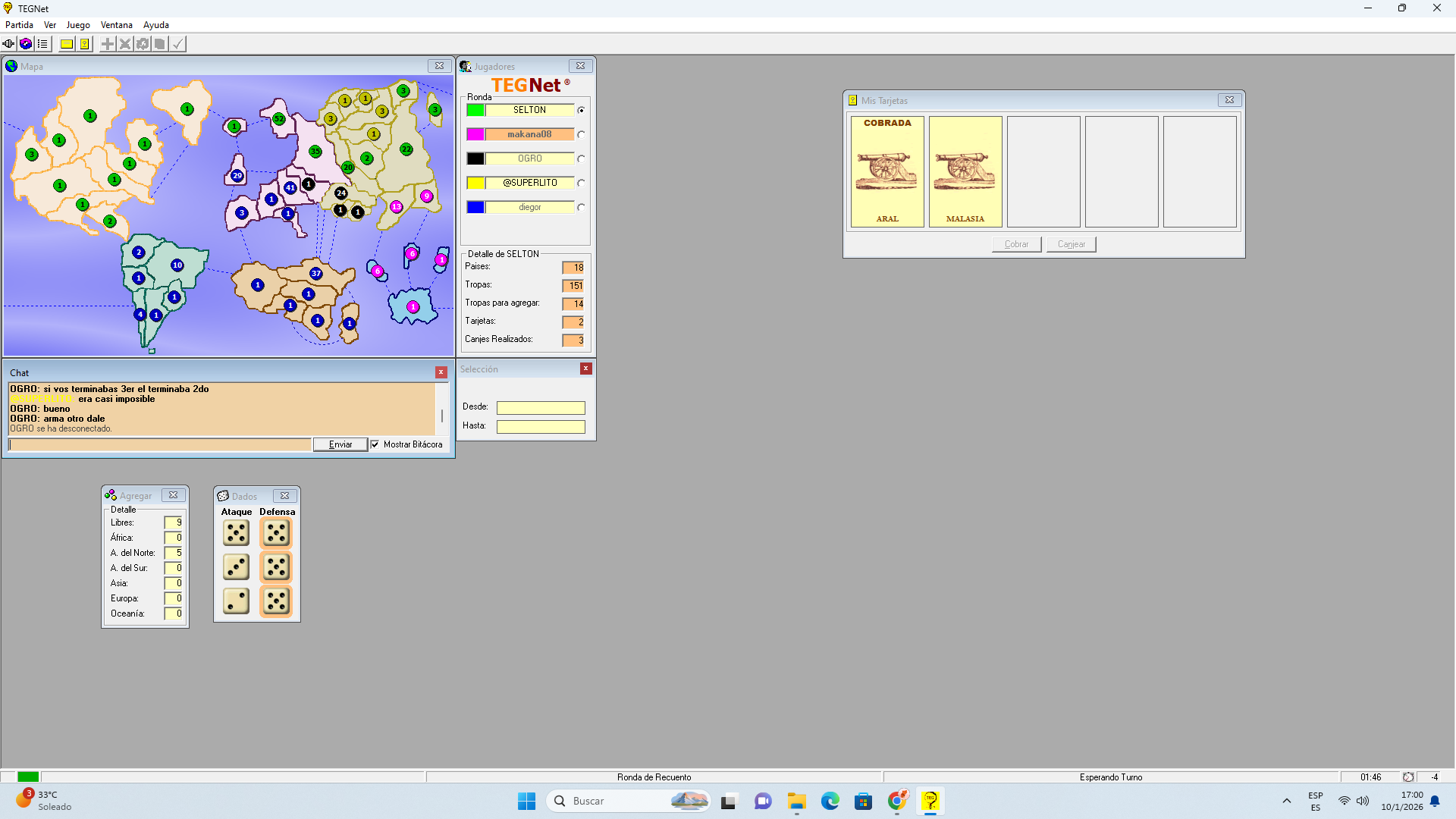Select the makana08 player radio button

[x=581, y=135]
